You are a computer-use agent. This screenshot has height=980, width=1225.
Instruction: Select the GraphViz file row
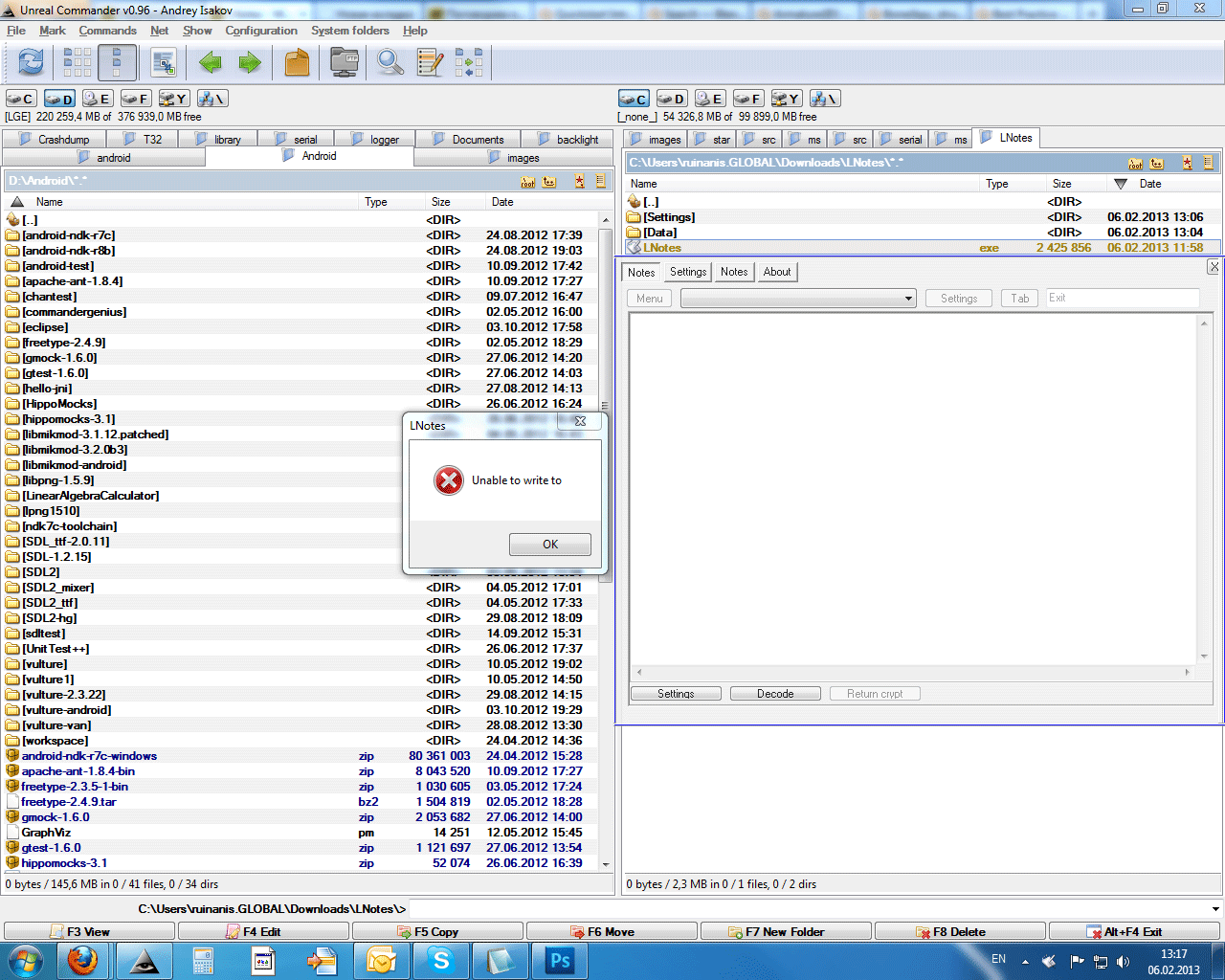(x=301, y=833)
